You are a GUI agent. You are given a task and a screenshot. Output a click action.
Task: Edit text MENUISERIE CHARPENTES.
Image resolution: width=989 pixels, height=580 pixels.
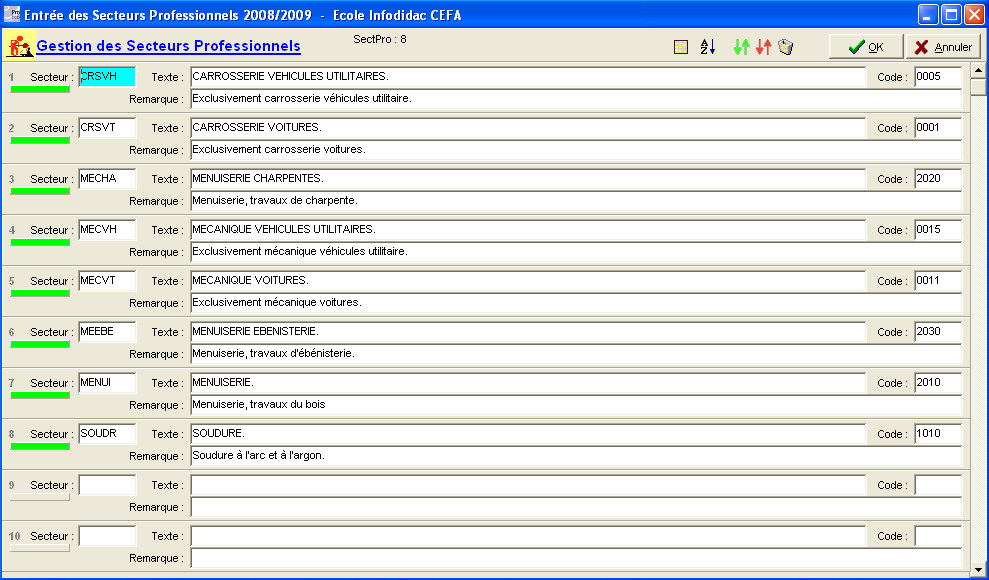click(528, 179)
